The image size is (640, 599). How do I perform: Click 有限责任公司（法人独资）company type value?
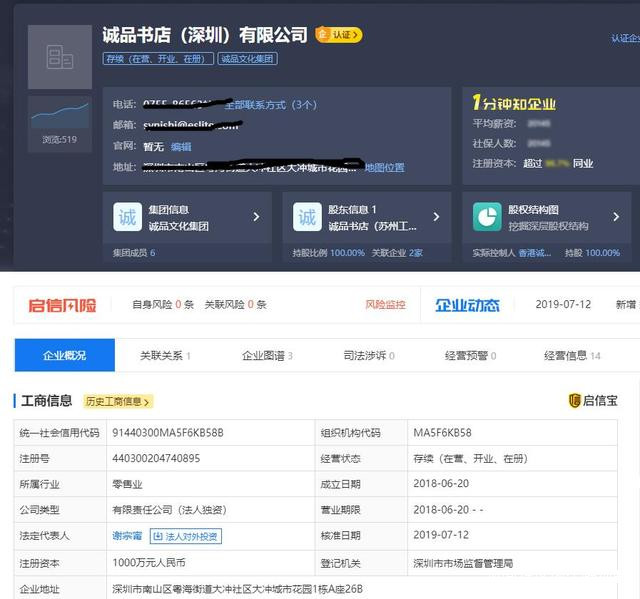[x=169, y=510]
